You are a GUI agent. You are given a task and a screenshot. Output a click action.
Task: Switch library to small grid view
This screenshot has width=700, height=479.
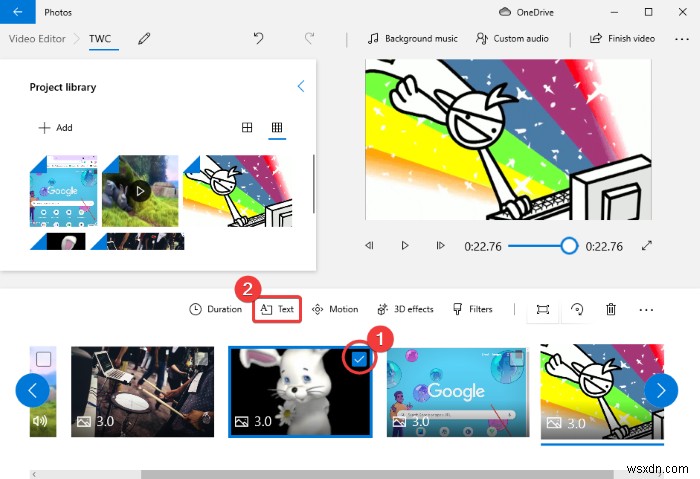[277, 128]
